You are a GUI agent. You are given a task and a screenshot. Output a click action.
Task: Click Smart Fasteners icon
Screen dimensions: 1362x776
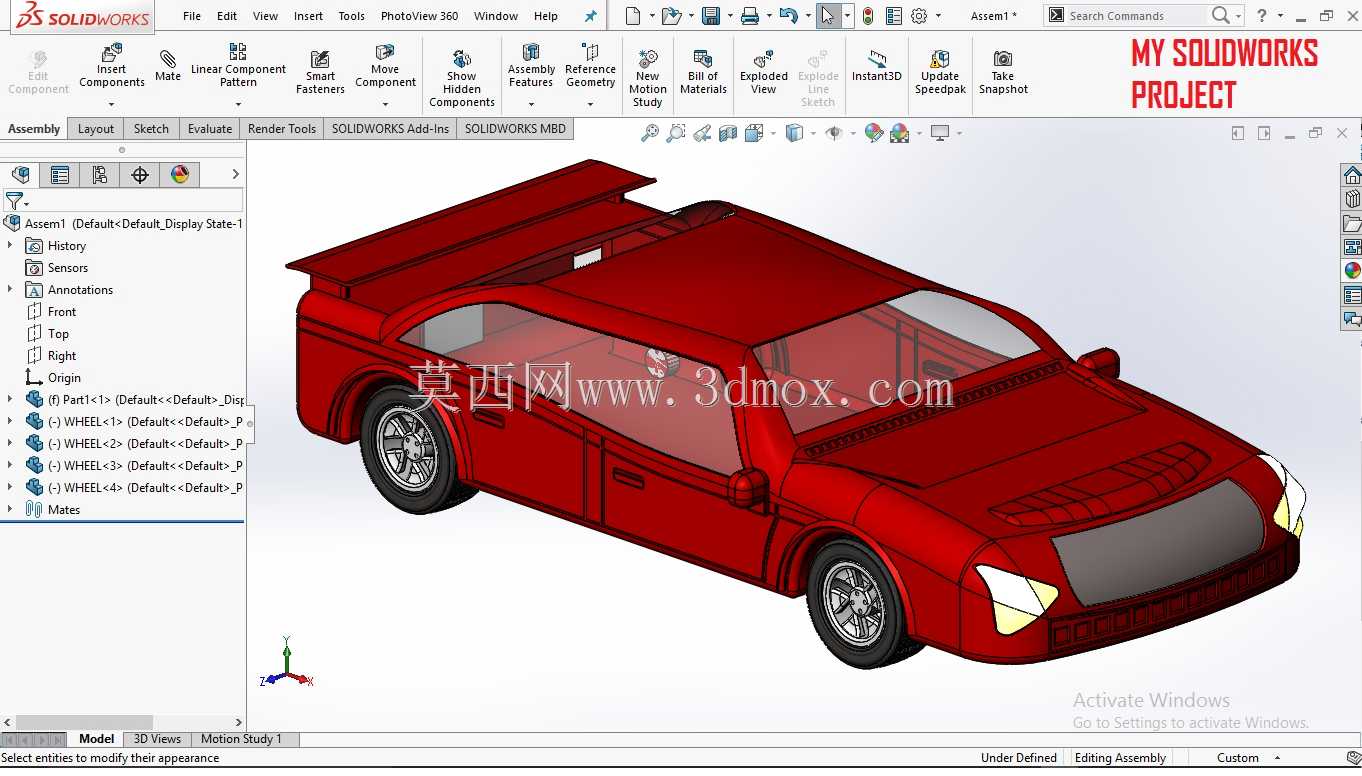point(320,72)
